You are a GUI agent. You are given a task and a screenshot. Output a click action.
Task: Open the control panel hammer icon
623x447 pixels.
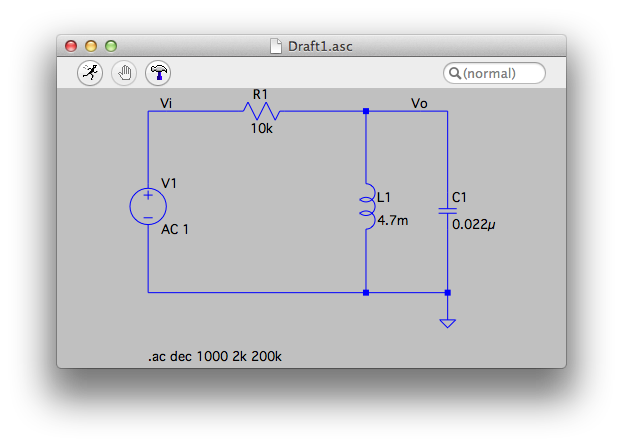158,72
